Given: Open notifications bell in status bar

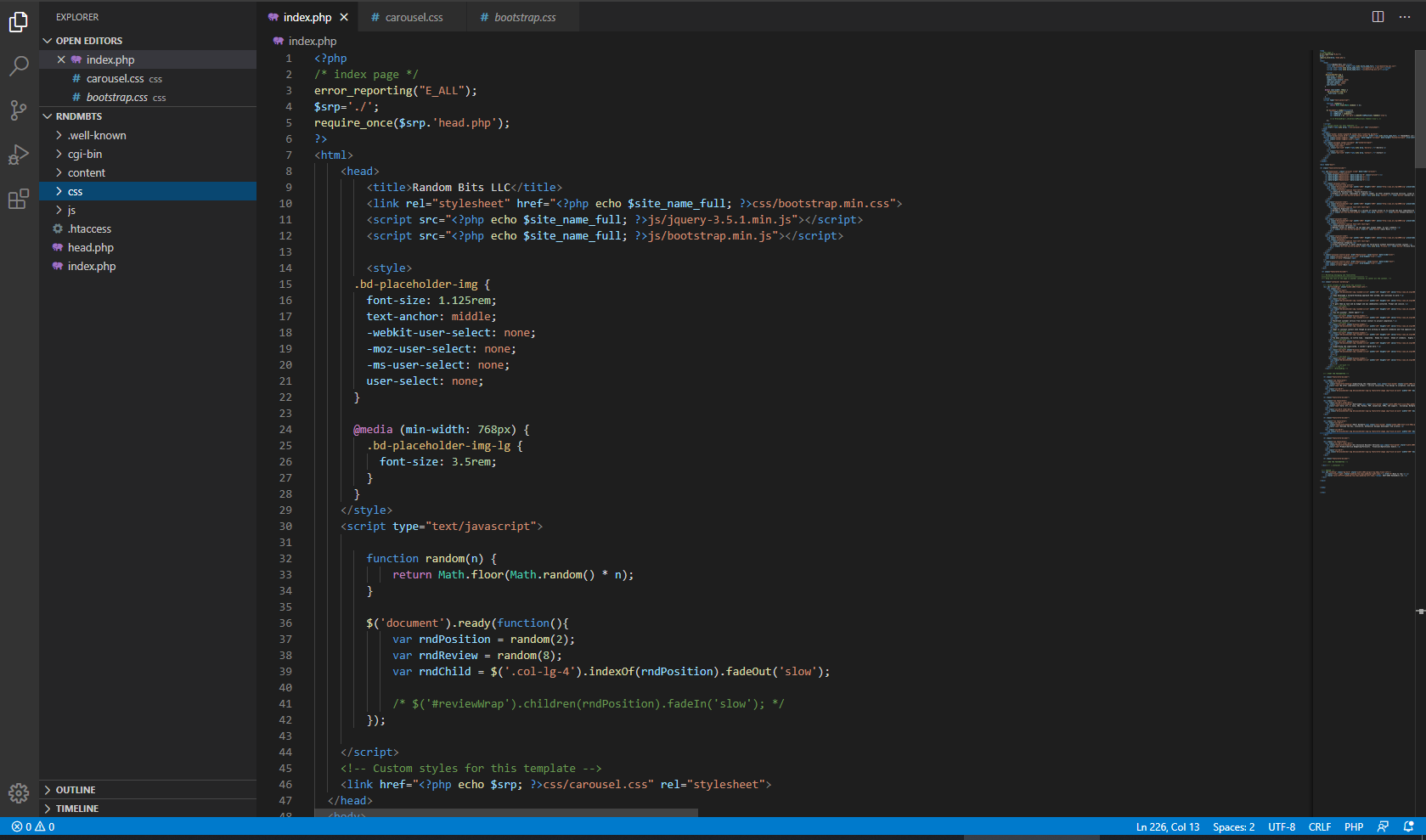Looking at the screenshot, I should coord(1409,826).
